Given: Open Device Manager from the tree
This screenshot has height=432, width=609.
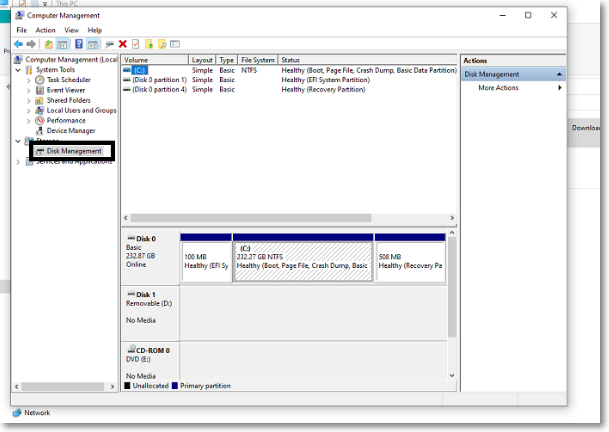Looking at the screenshot, I should tap(70, 130).
